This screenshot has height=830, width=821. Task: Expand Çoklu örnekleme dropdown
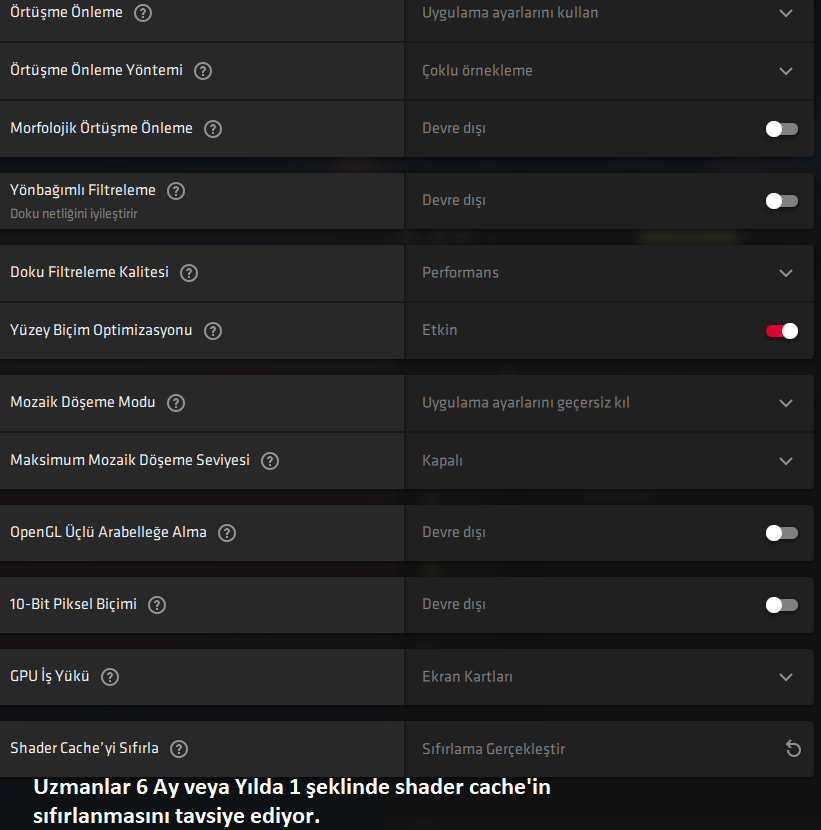point(609,71)
